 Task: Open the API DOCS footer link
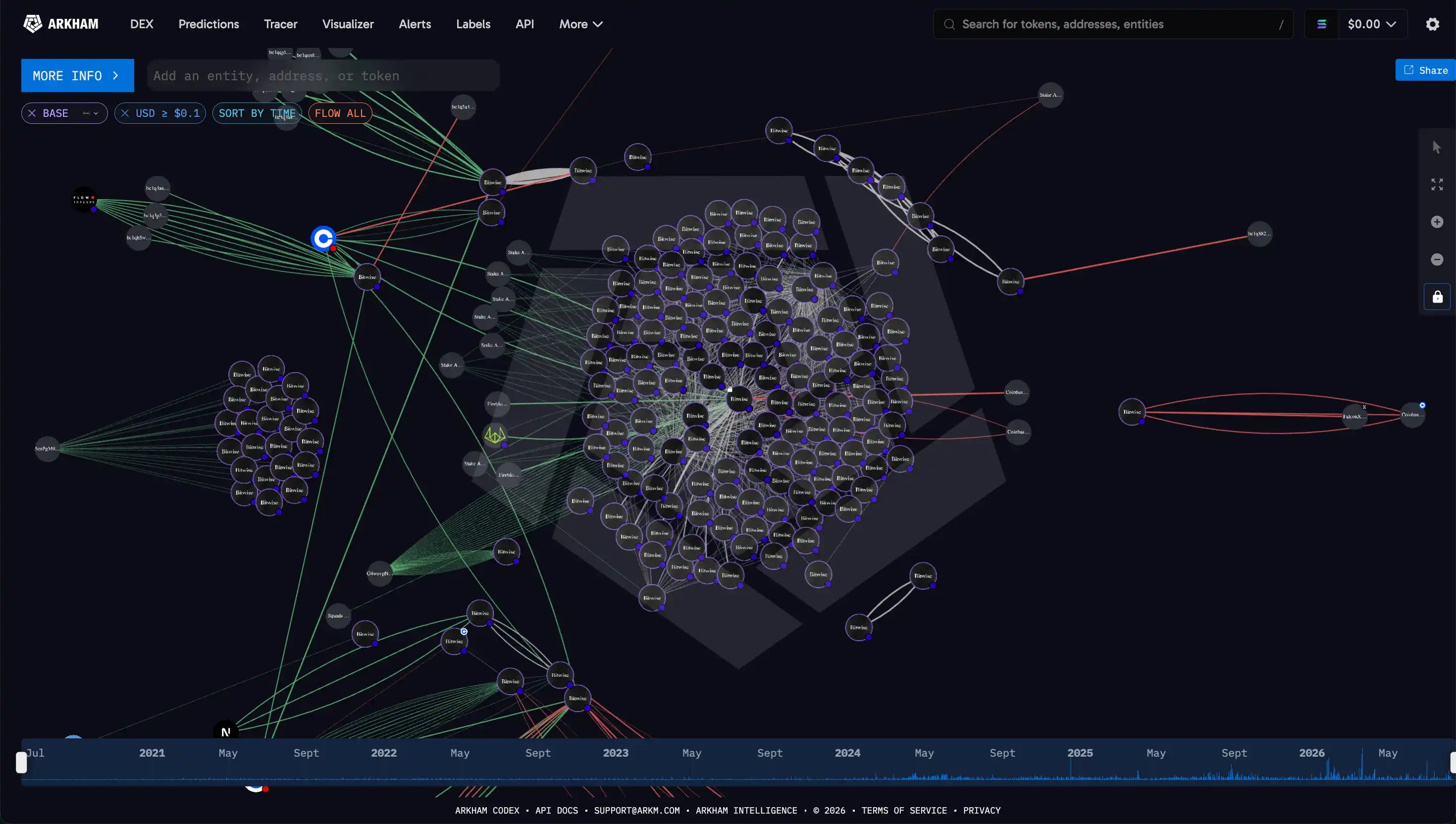coord(557,811)
